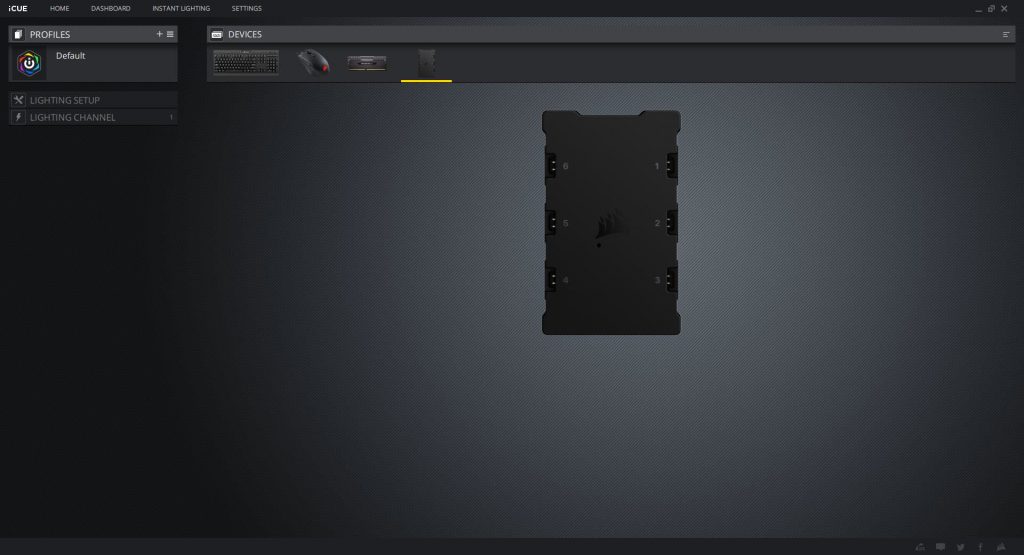Expand the Lighting Channel section
This screenshot has height=555, width=1024.
[93, 117]
